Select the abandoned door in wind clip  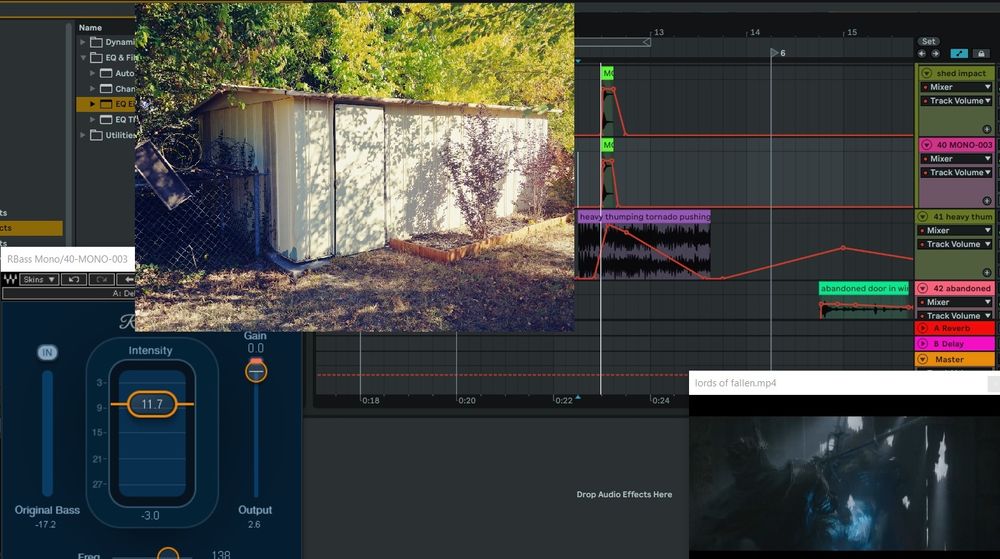coord(864,289)
